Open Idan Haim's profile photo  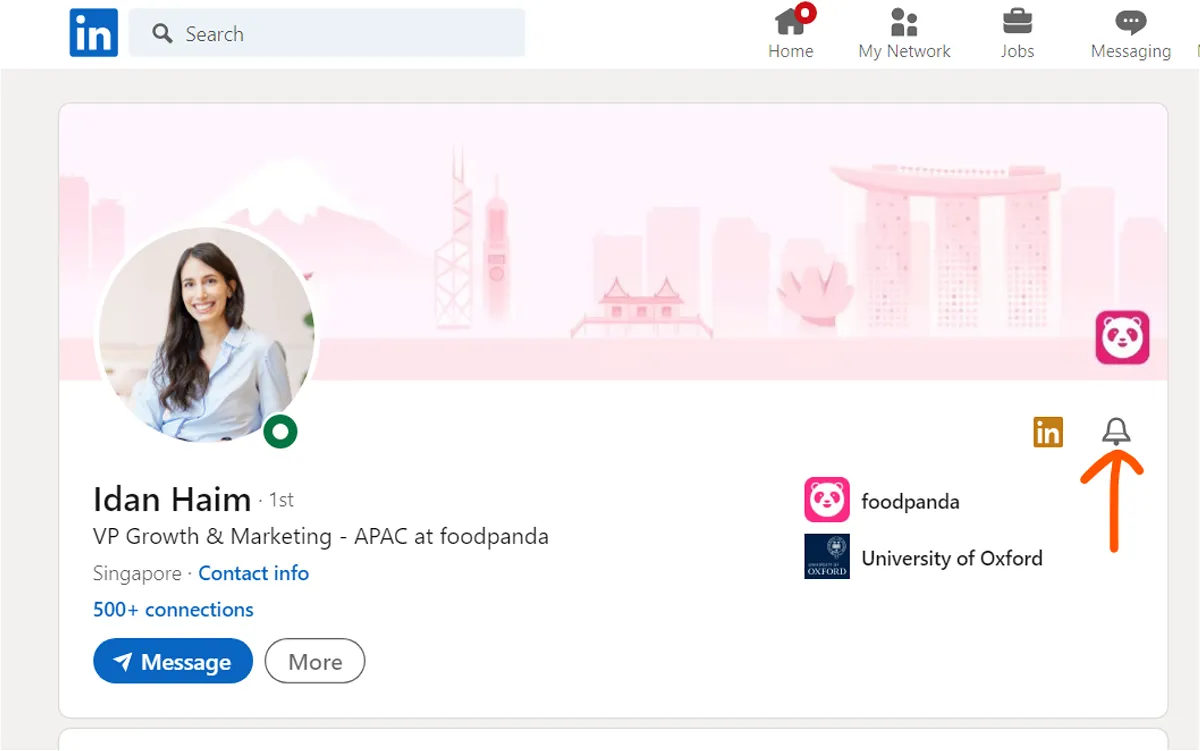206,335
